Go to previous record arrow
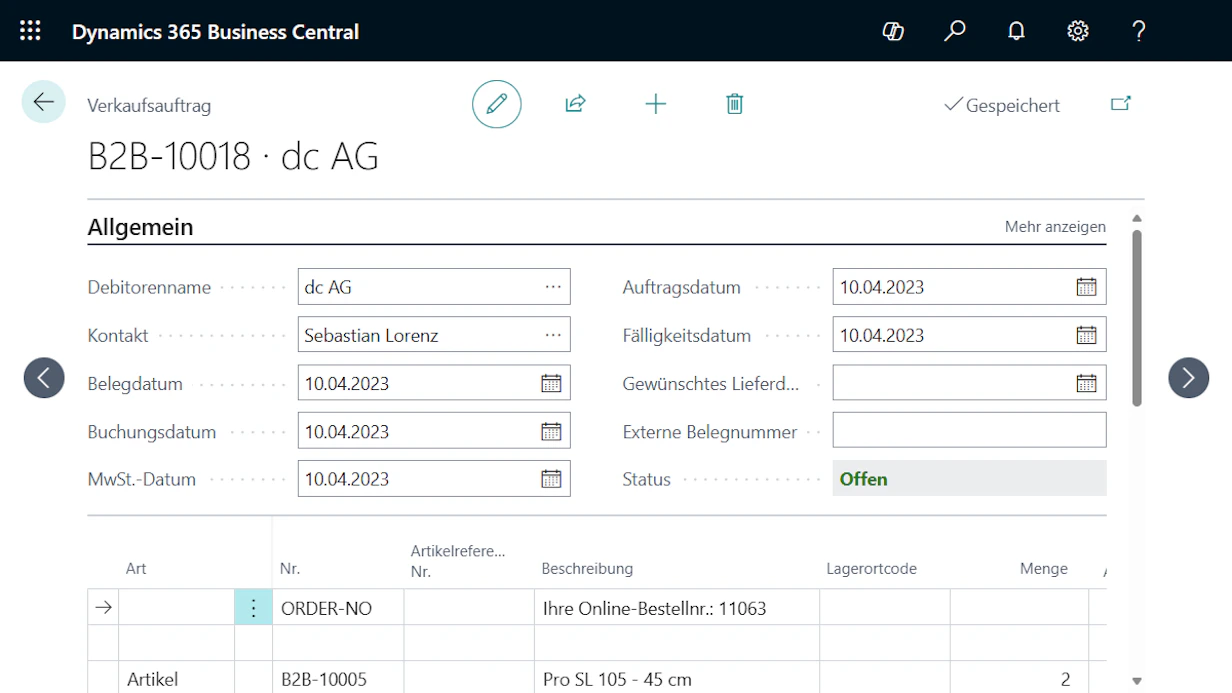The image size is (1232, 693). [x=44, y=378]
